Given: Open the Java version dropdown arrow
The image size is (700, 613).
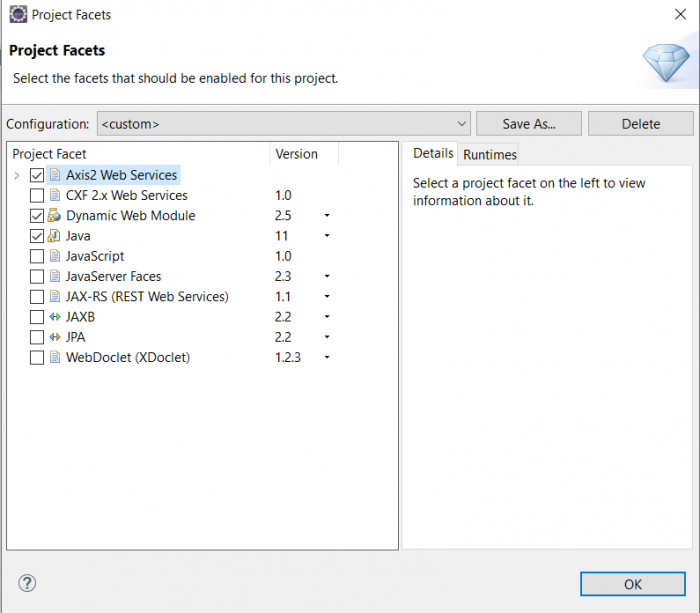Looking at the screenshot, I should pyautogui.click(x=327, y=236).
